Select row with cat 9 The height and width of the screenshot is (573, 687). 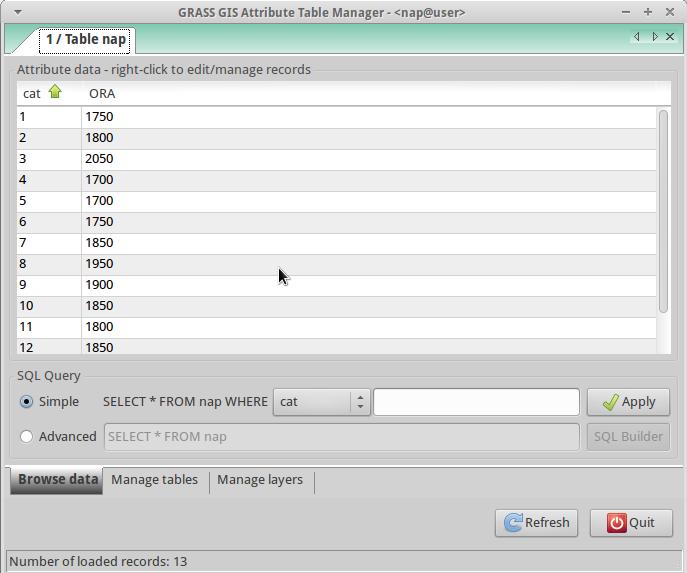(x=336, y=285)
